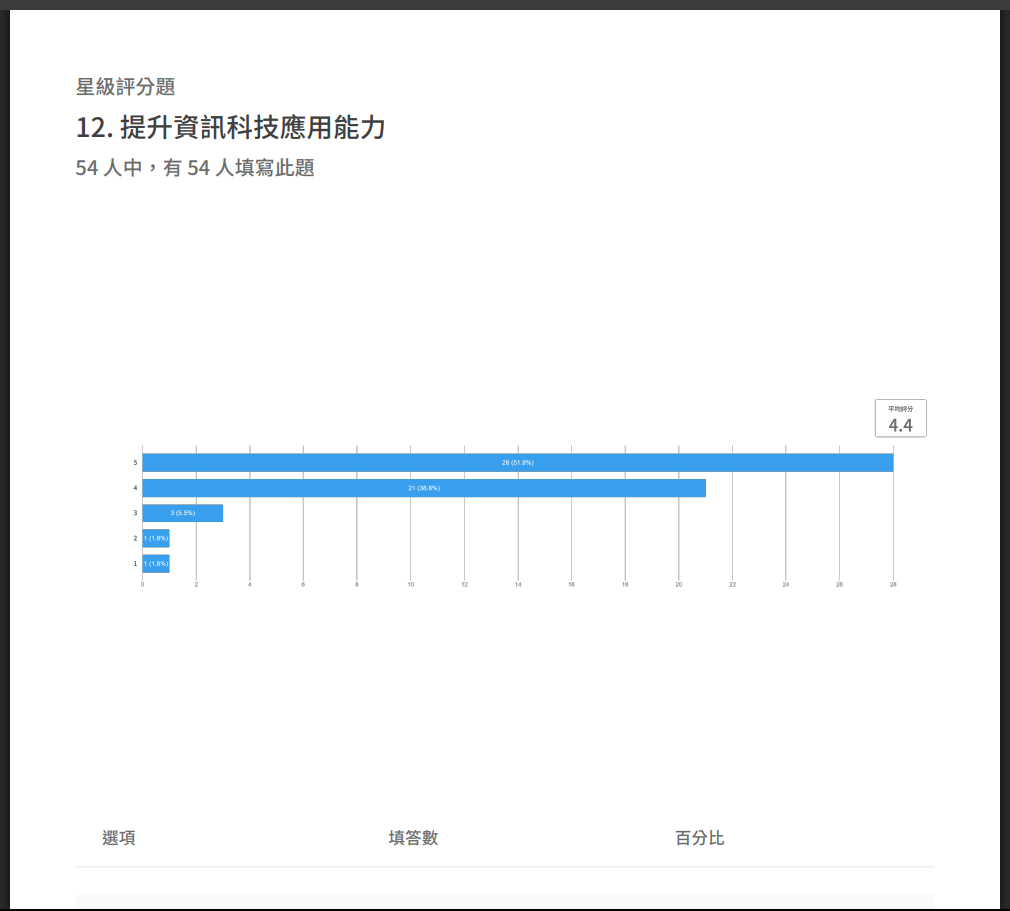This screenshot has width=1010, height=911.
Task: Click the x-axis tick label 14
Action: point(518,584)
